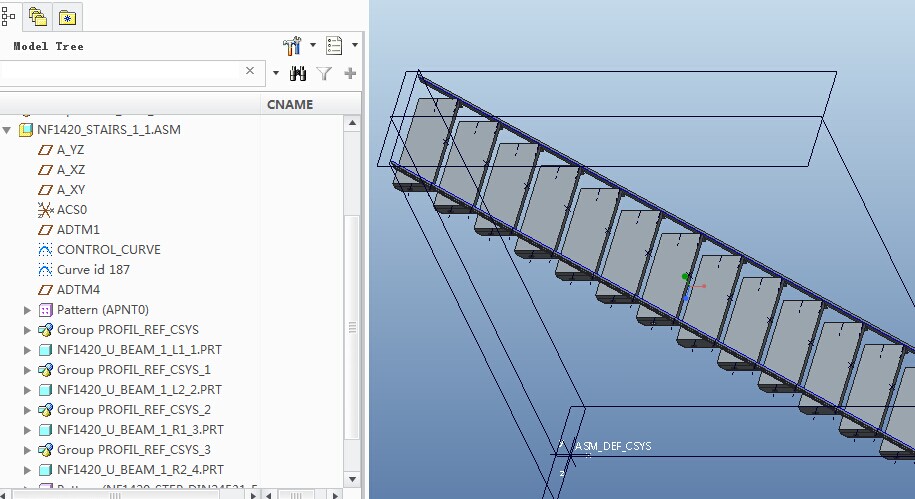This screenshot has height=499, width=915.
Task: Select ACS0 coordinate system item
Action: coord(72,210)
